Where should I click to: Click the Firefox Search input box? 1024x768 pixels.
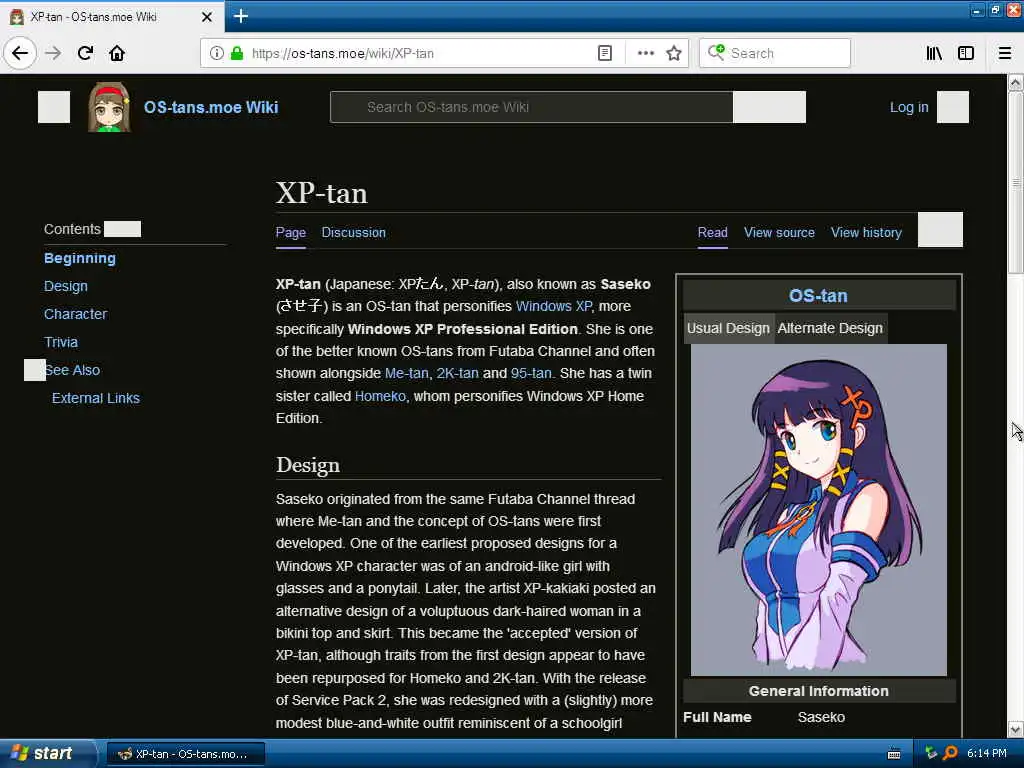775,53
